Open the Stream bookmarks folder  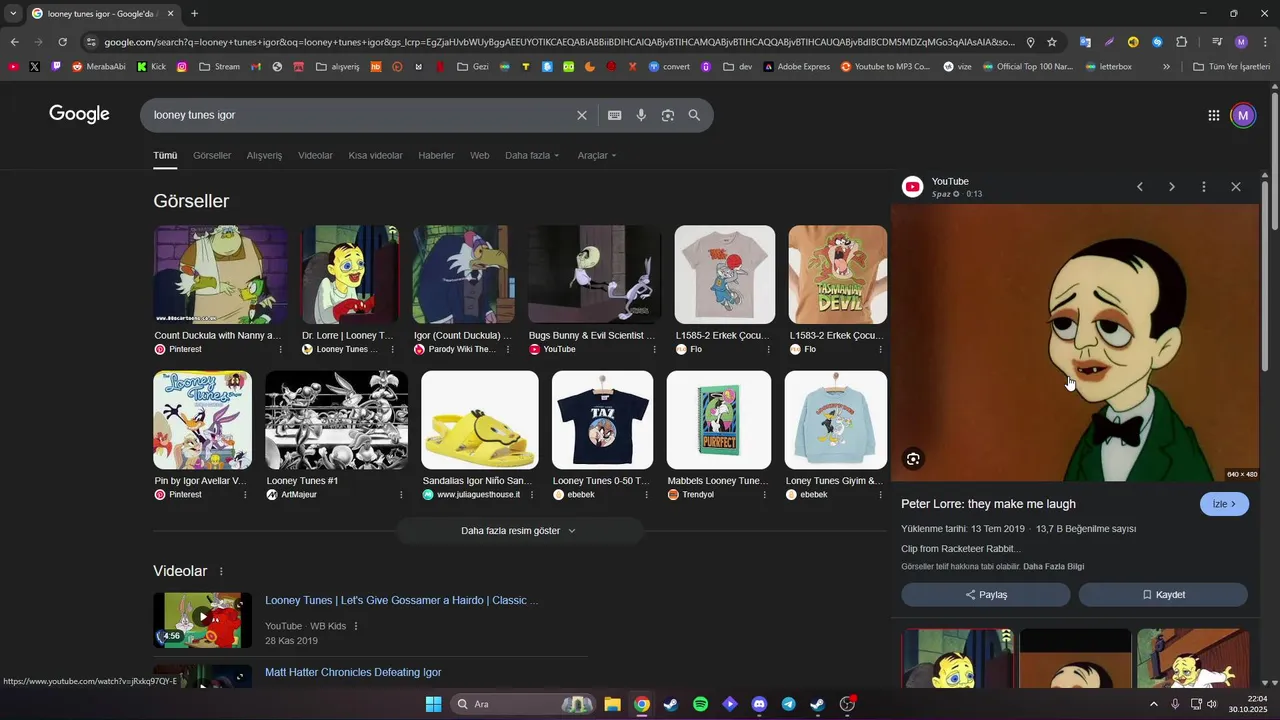coord(219,67)
